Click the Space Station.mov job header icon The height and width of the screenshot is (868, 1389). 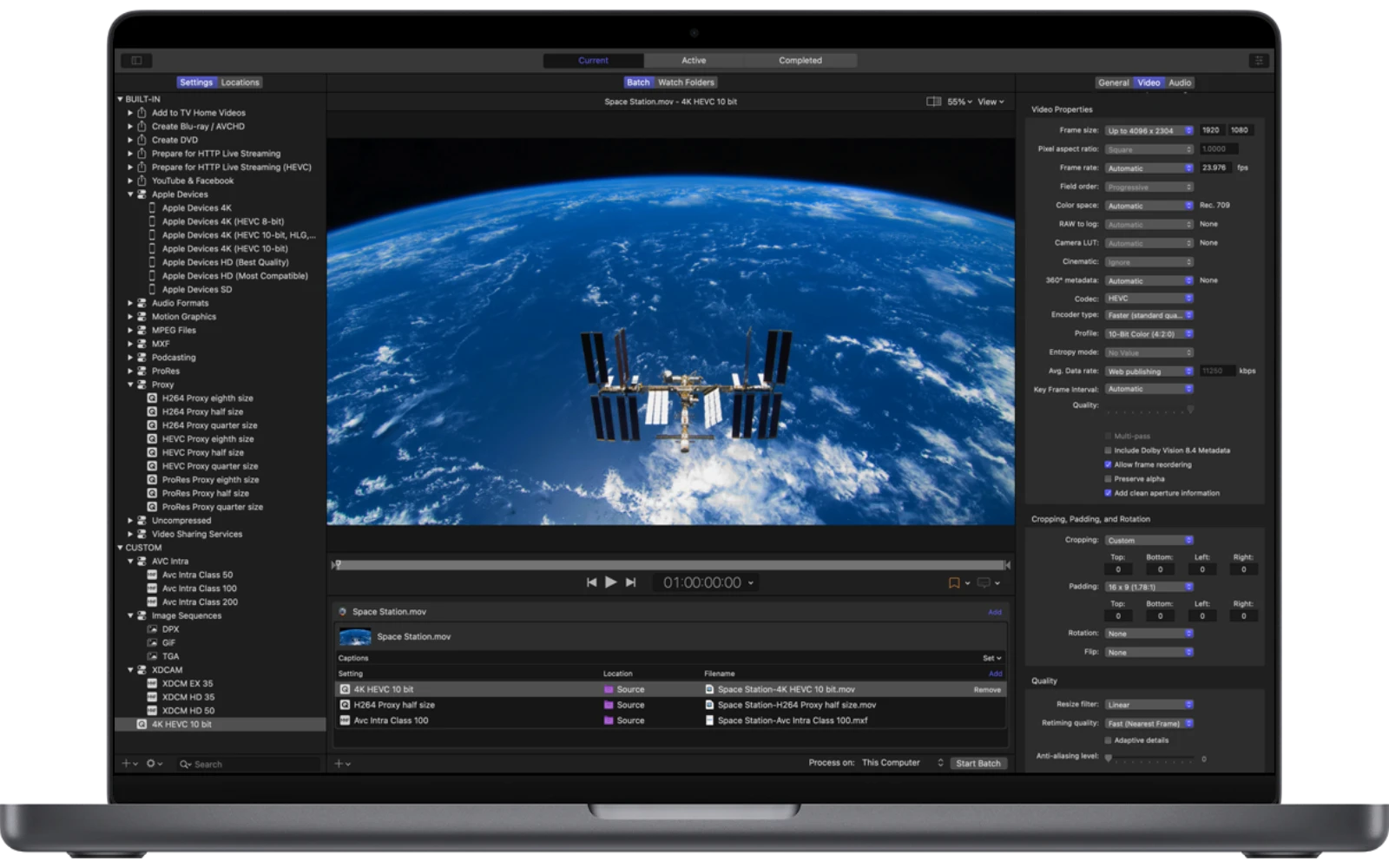343,612
